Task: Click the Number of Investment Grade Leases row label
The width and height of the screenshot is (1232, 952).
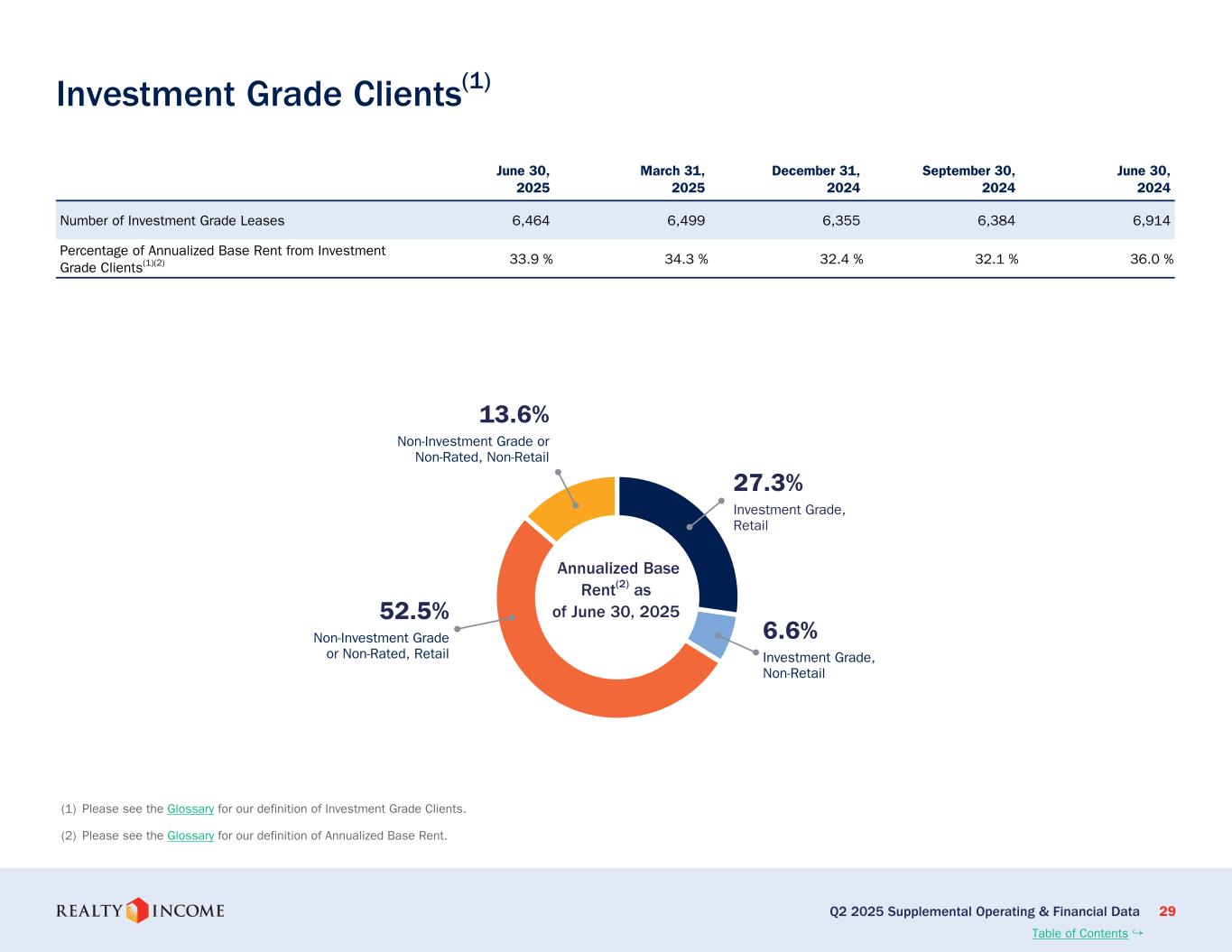Action: coord(171,220)
